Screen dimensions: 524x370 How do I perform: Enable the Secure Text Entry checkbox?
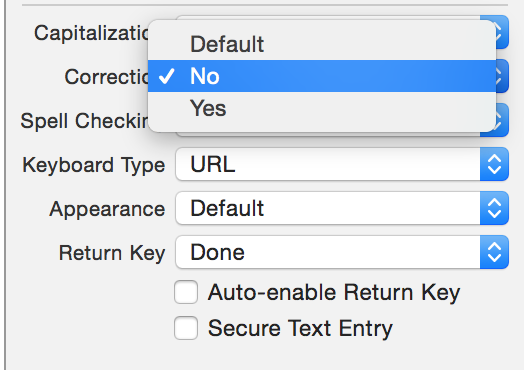(x=186, y=328)
